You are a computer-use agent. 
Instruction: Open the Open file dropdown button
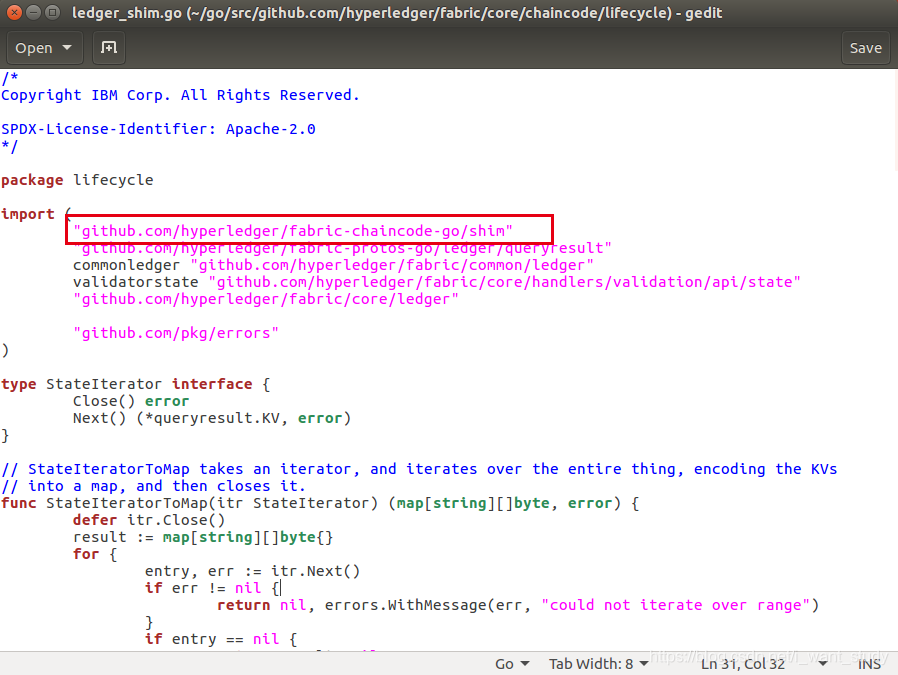[x=44, y=48]
